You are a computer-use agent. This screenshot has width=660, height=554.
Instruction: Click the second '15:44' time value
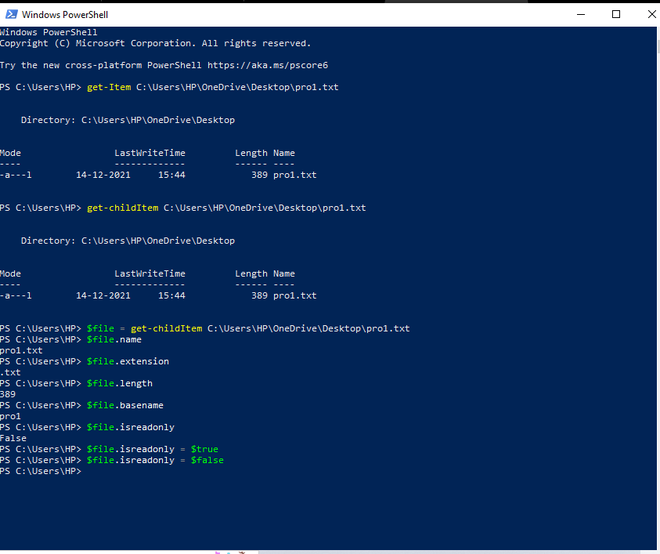point(172,296)
